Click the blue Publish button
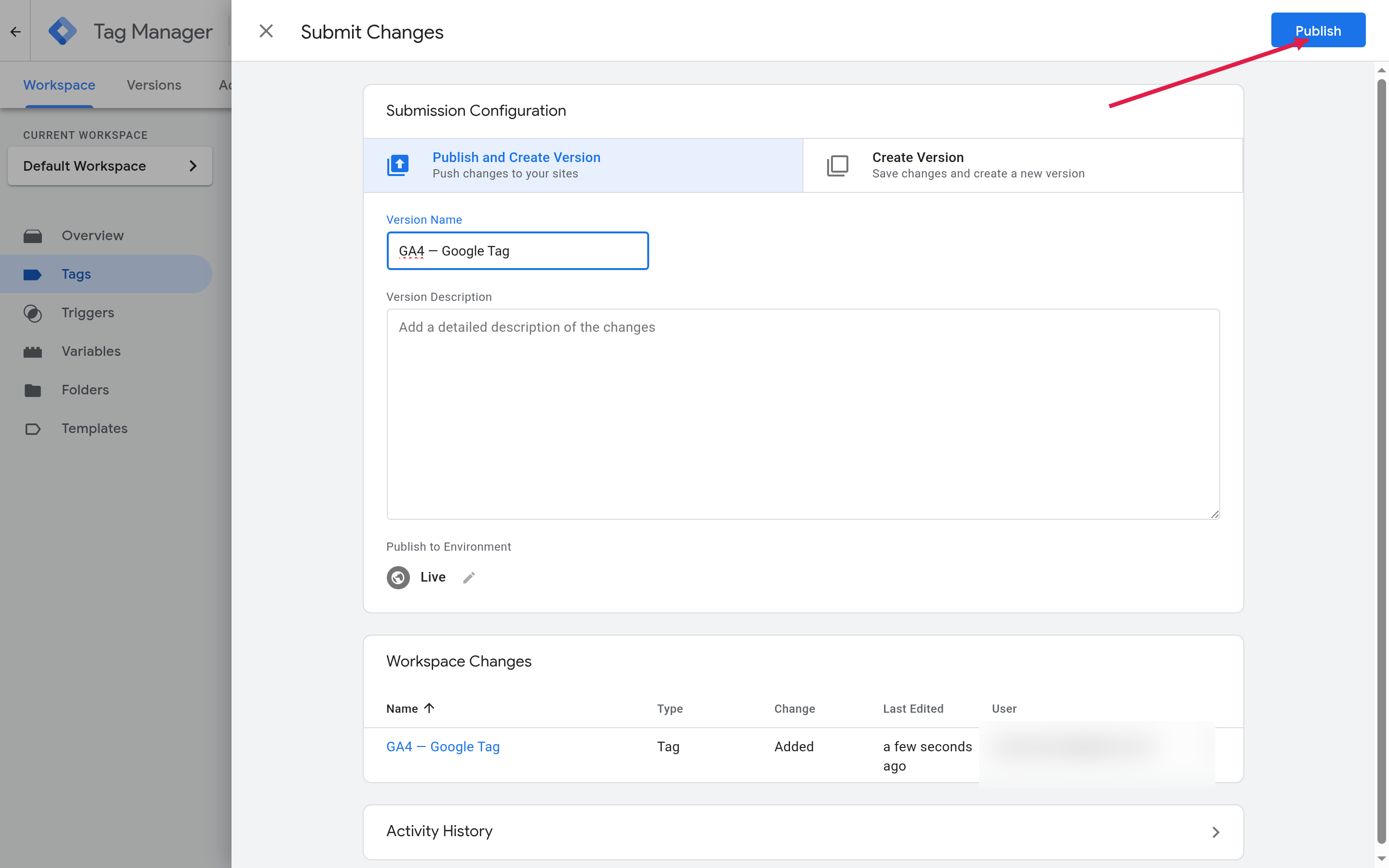The image size is (1389, 868). tap(1318, 30)
